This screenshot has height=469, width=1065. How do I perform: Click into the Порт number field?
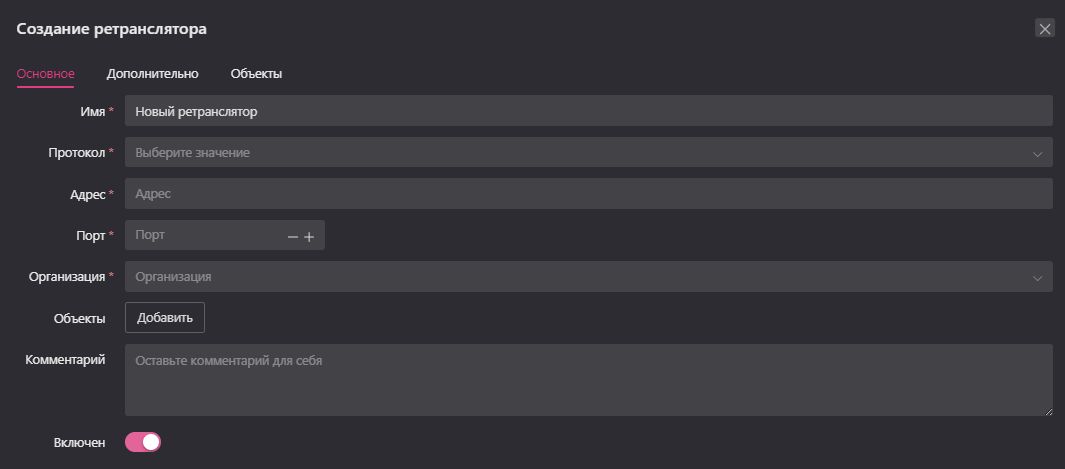[204, 236]
